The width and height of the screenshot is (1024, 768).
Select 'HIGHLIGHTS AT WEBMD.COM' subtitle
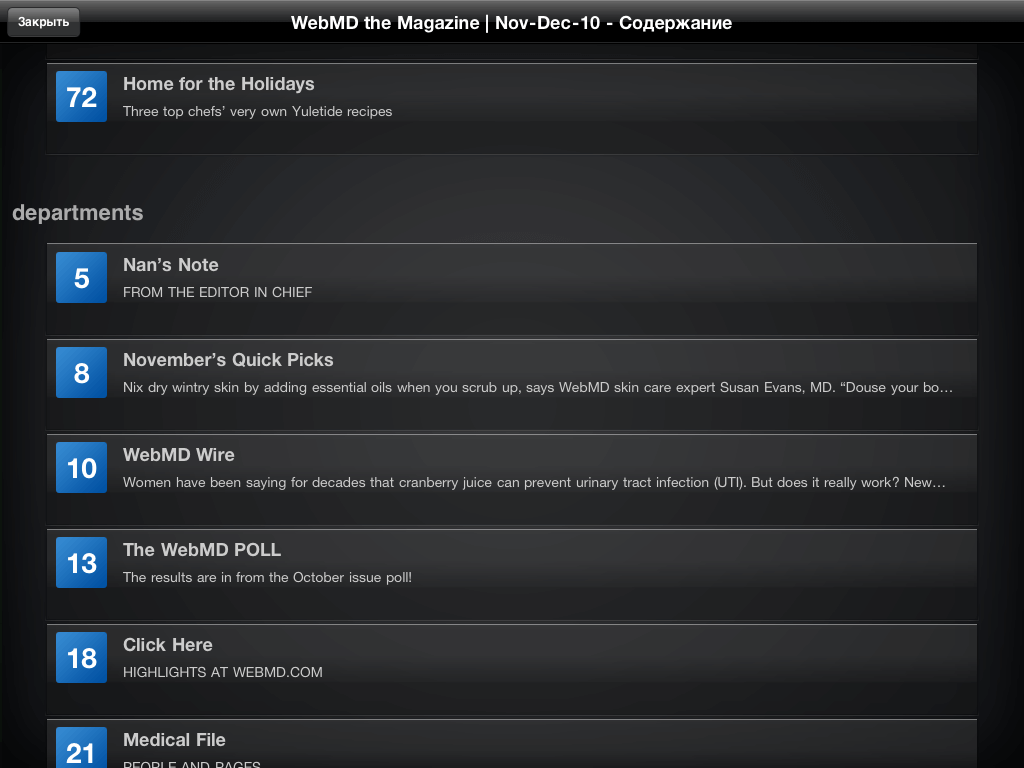pyautogui.click(x=223, y=672)
